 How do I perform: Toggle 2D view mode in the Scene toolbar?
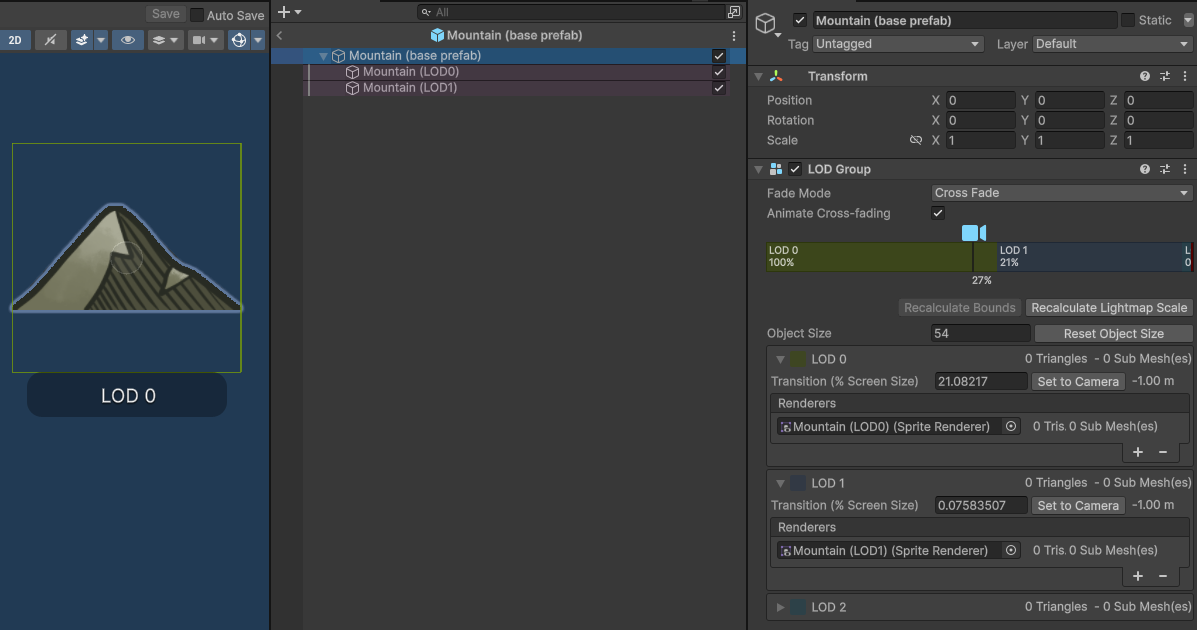tap(13, 40)
